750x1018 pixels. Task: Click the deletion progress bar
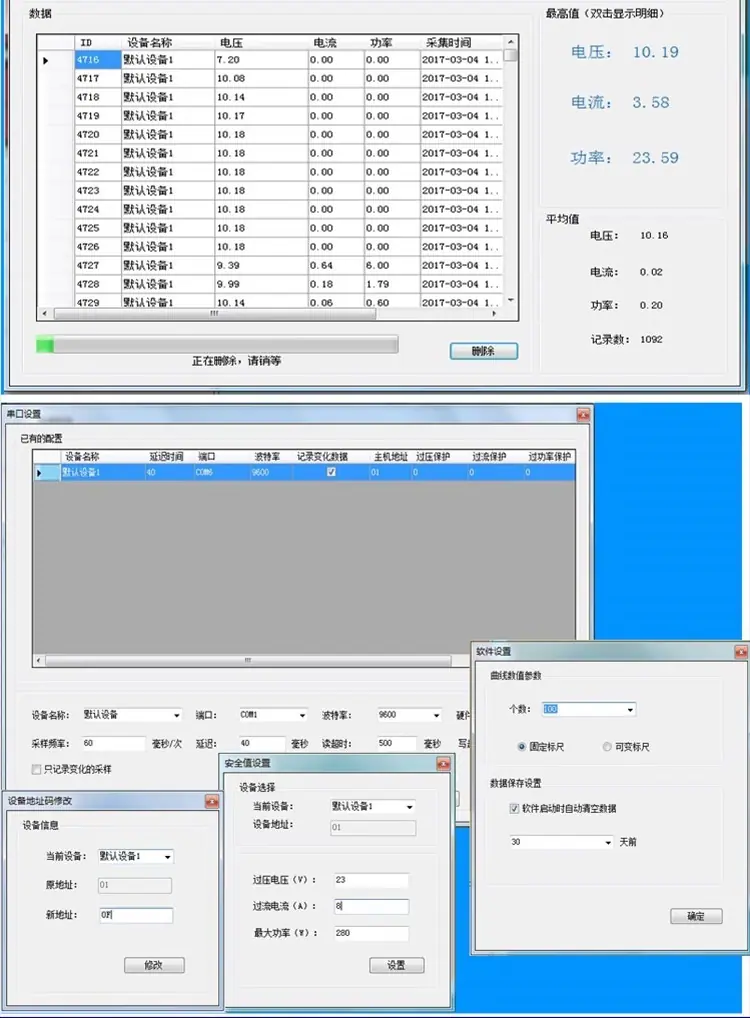217,345
